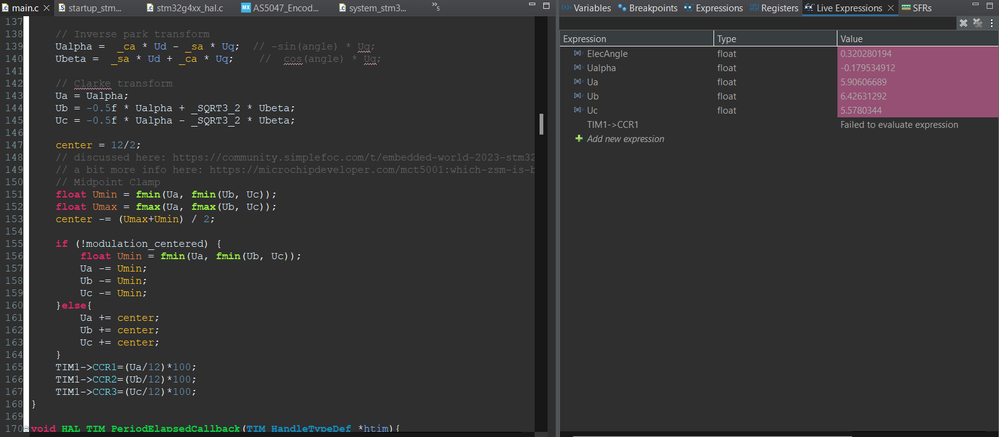
Task: Select the Ua expression row
Action: [779, 82]
